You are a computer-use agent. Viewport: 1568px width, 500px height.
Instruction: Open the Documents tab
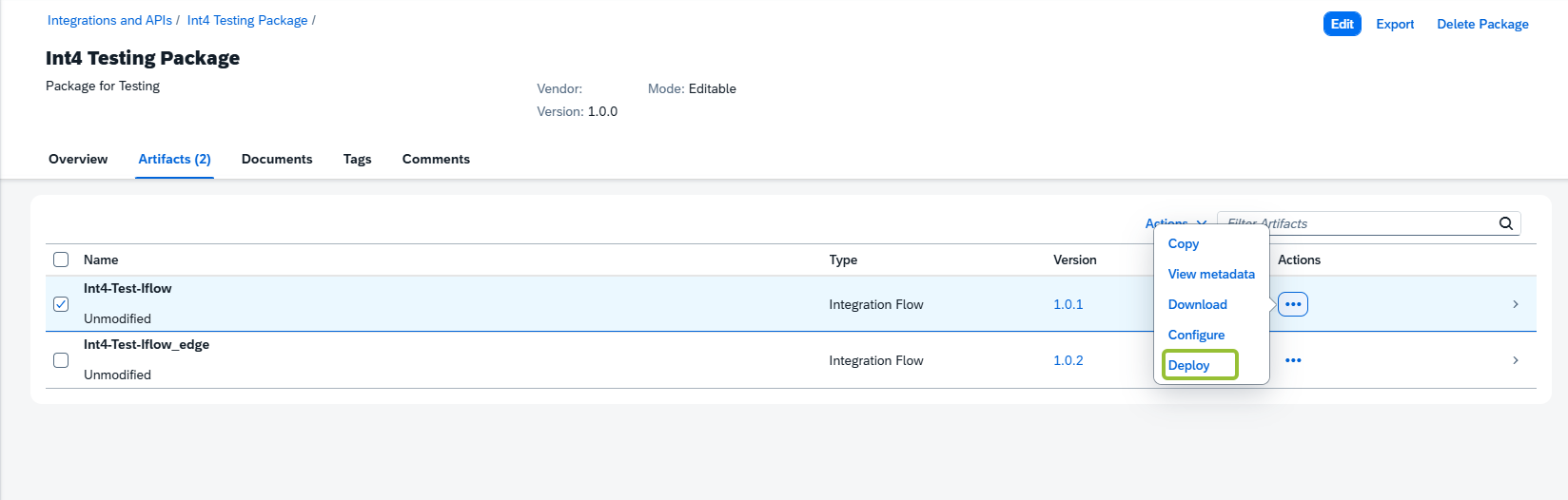(277, 159)
